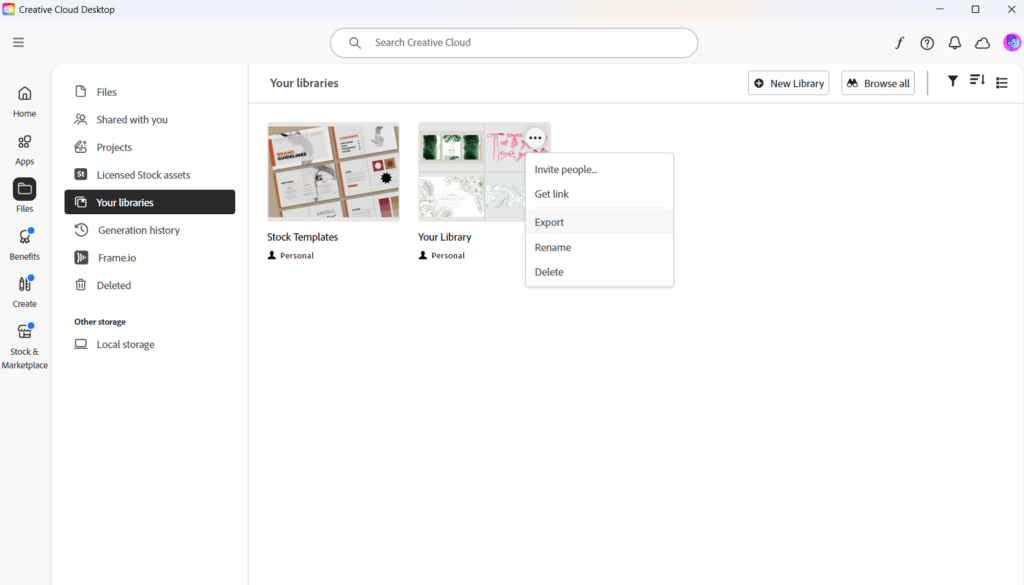
Task: Click the three-dot menu on Your Library
Action: pyautogui.click(x=535, y=138)
